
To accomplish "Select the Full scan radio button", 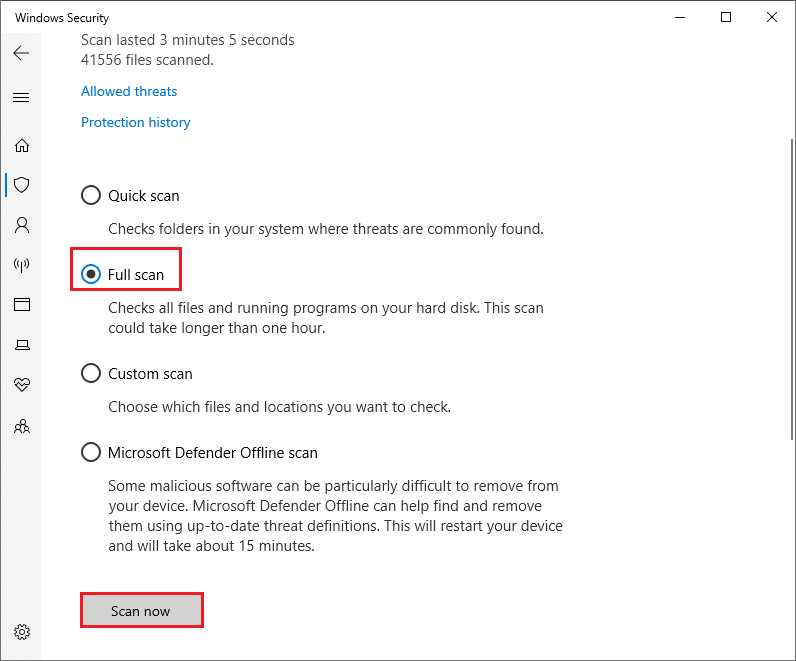I will pos(91,274).
